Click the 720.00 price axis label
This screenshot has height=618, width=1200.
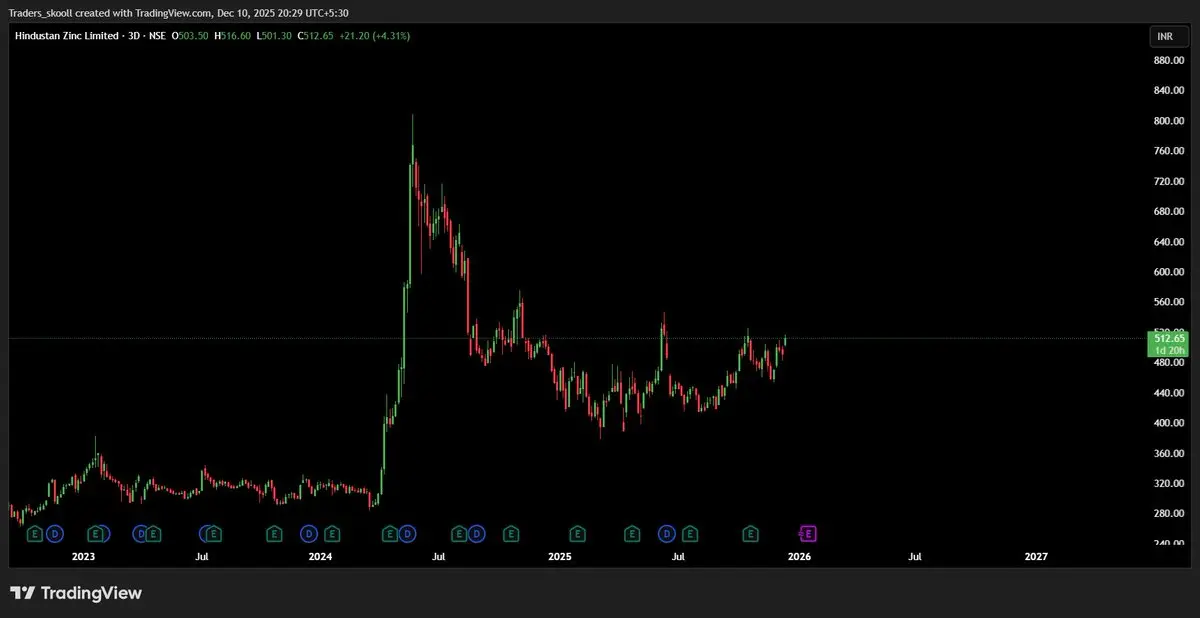[1169, 181]
